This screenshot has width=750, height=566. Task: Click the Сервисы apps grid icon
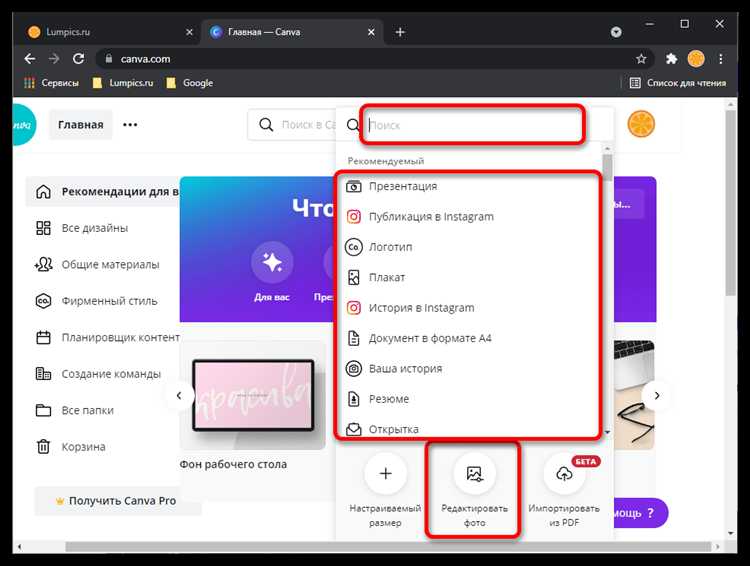pos(29,83)
